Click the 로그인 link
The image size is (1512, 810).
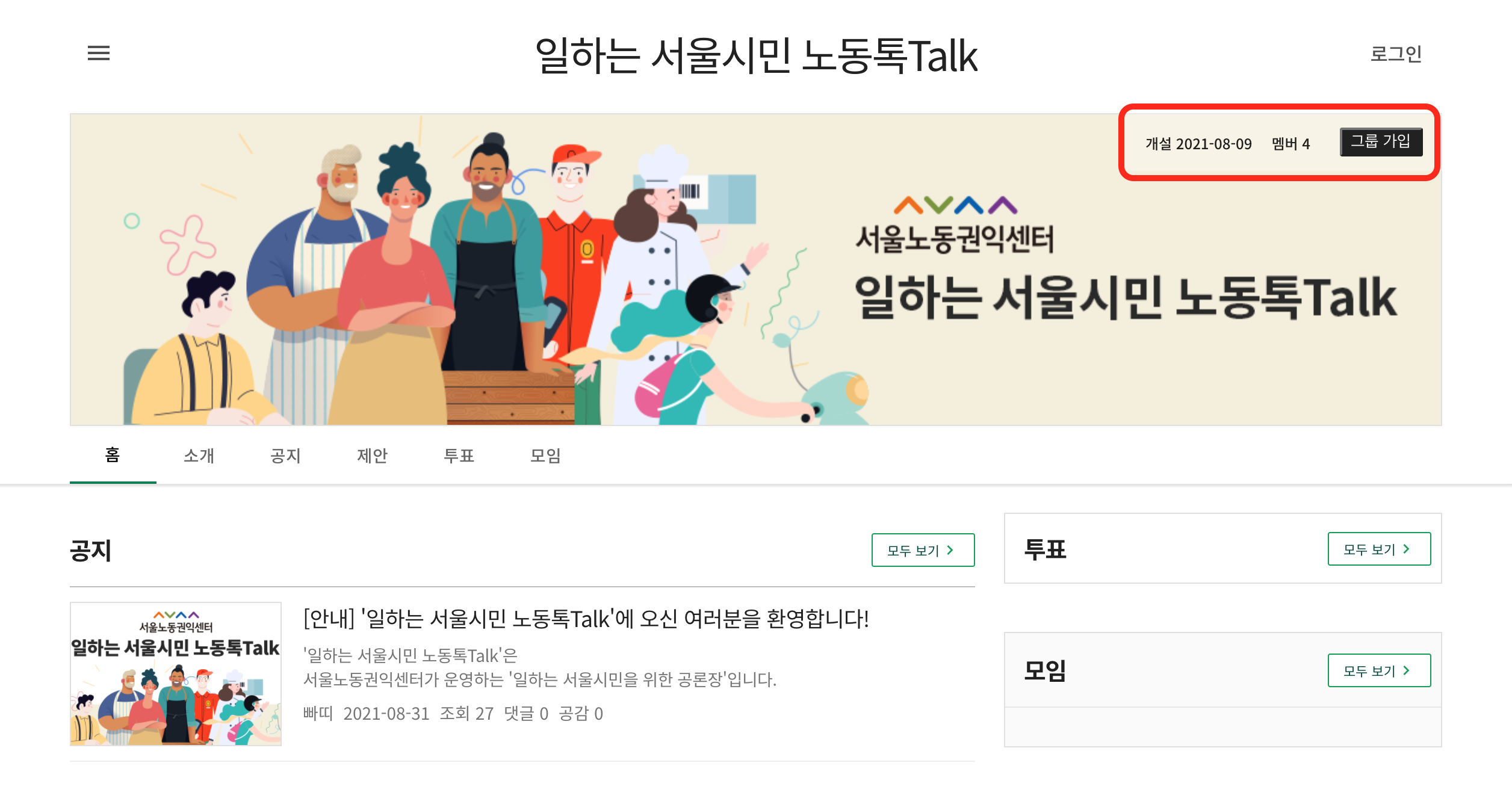(1396, 54)
